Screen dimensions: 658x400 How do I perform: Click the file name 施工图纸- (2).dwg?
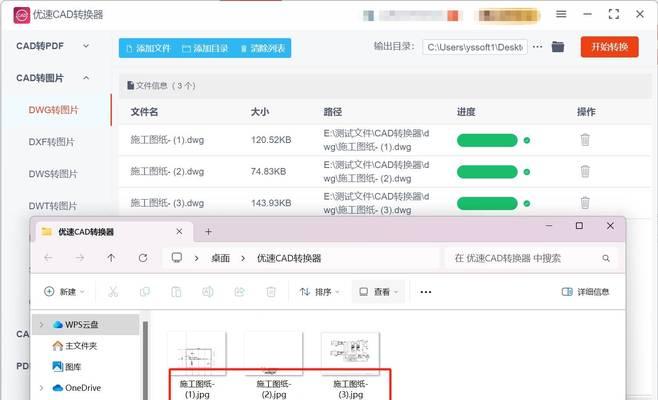tap(167, 171)
